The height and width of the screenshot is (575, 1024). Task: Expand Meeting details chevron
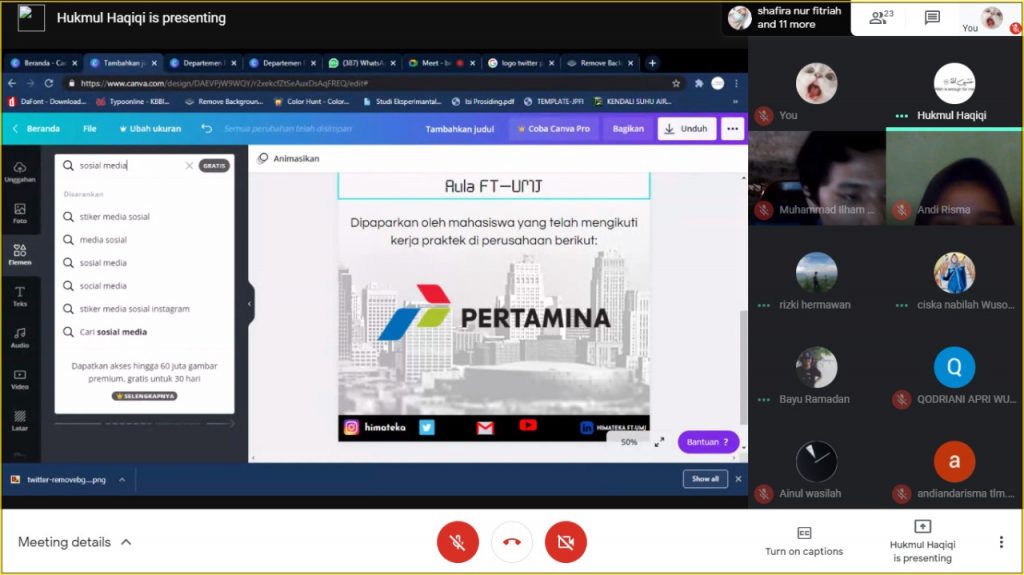click(x=126, y=542)
